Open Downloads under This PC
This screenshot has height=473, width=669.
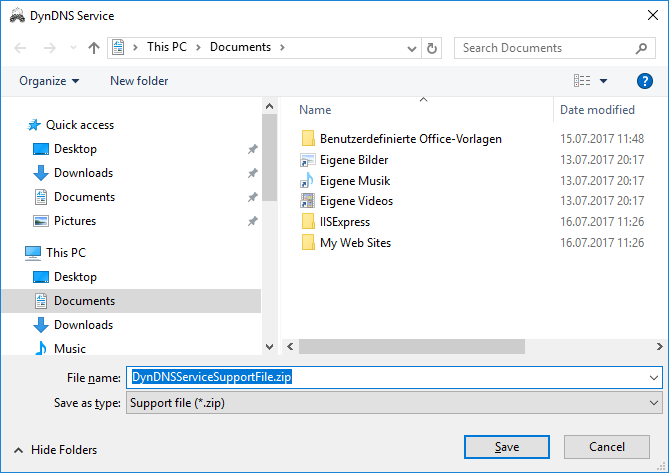point(83,325)
